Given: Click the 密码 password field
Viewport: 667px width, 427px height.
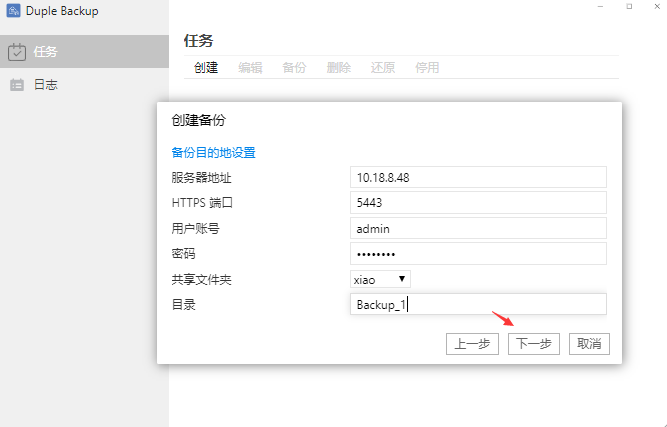Looking at the screenshot, I should (x=478, y=254).
